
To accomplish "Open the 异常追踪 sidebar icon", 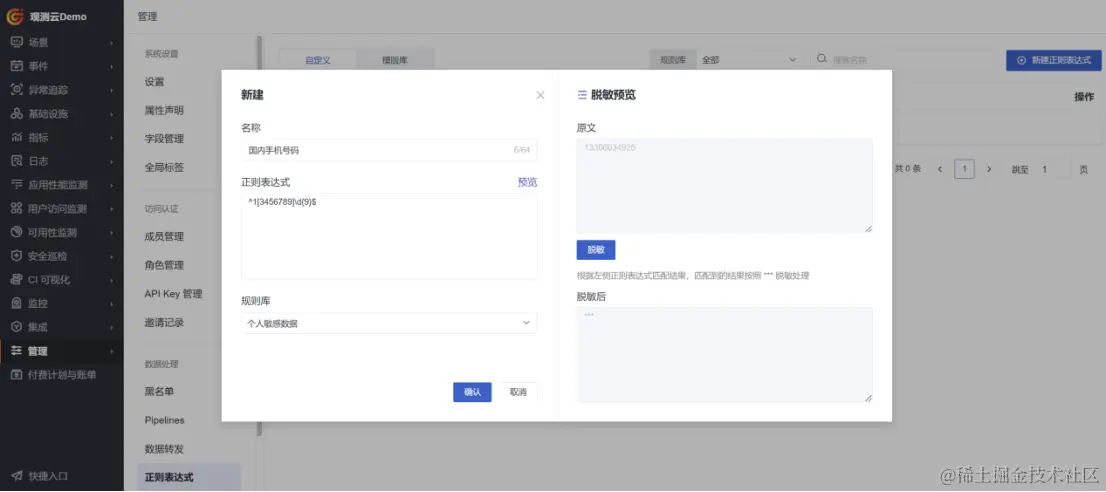I will click(x=17, y=90).
